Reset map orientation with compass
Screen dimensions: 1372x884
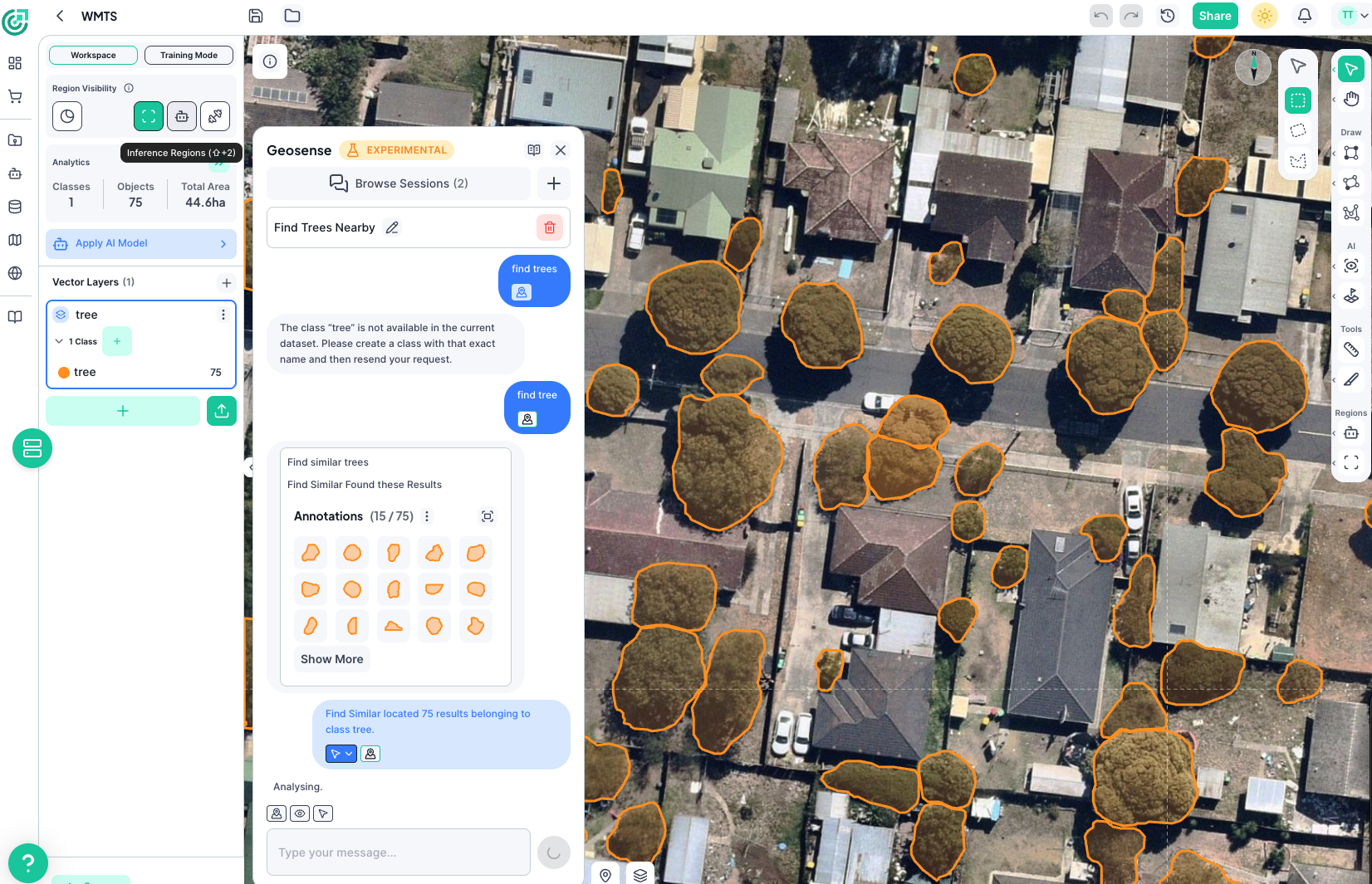(1253, 66)
